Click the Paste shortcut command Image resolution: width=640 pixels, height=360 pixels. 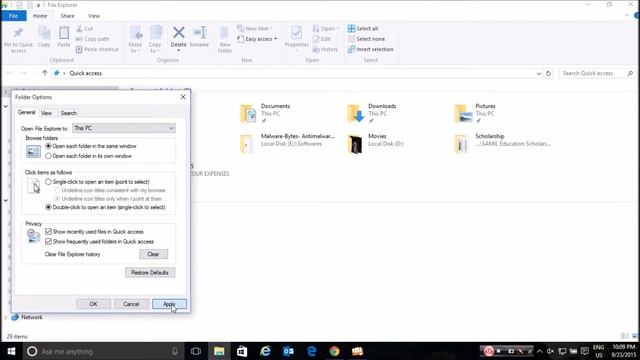click(x=97, y=49)
